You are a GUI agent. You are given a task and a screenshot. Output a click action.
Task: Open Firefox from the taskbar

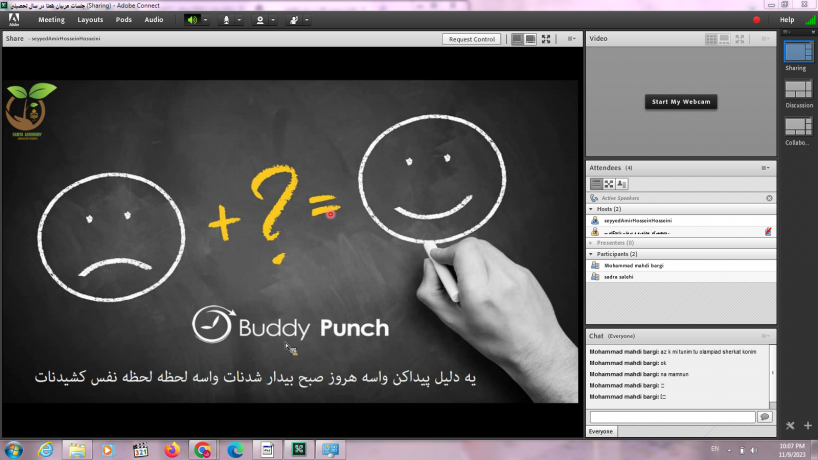tap(172, 450)
